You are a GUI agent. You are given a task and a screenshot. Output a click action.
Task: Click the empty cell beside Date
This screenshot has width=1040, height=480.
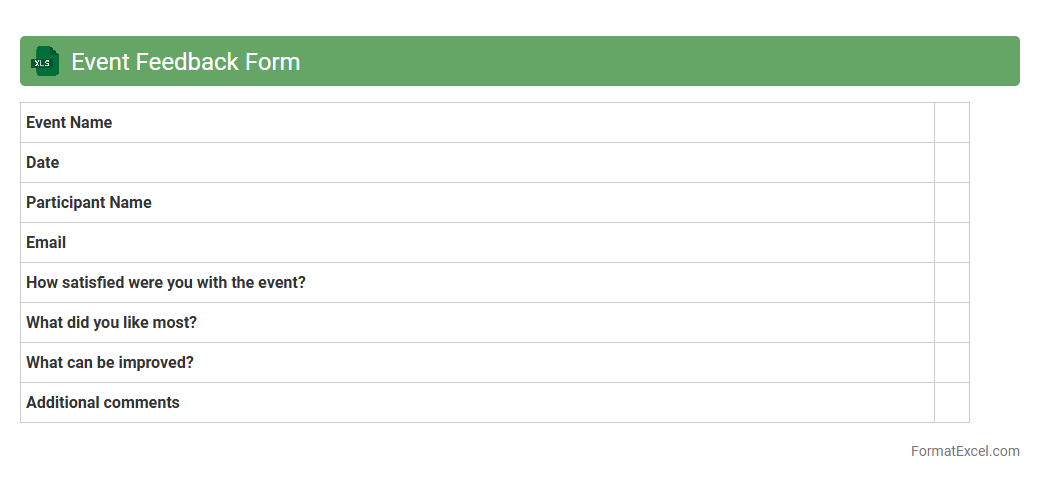[x=952, y=163]
